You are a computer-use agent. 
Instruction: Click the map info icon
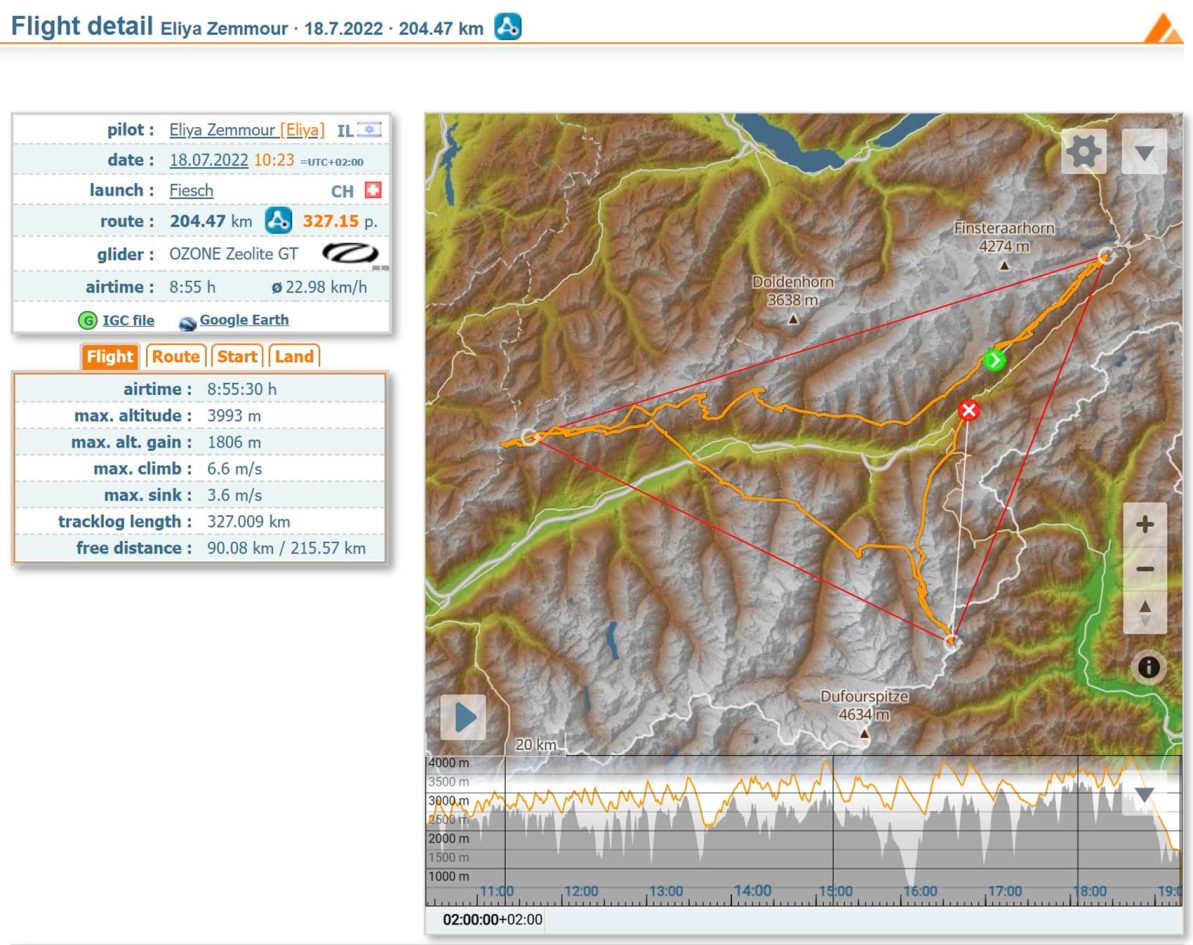pos(1148,667)
